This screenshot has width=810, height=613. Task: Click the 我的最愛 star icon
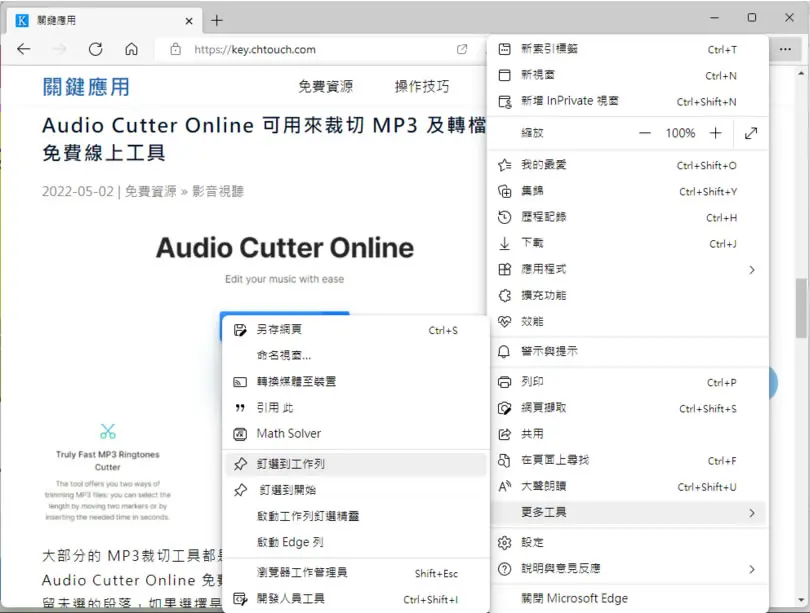(504, 165)
